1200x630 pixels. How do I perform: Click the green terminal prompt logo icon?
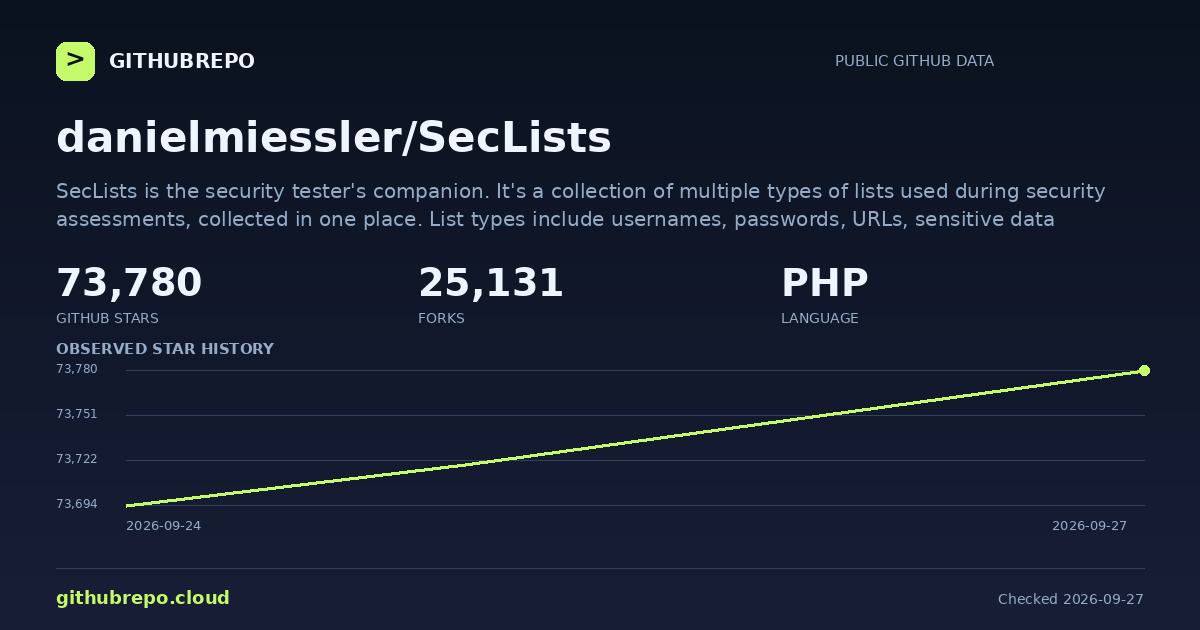(x=75, y=61)
